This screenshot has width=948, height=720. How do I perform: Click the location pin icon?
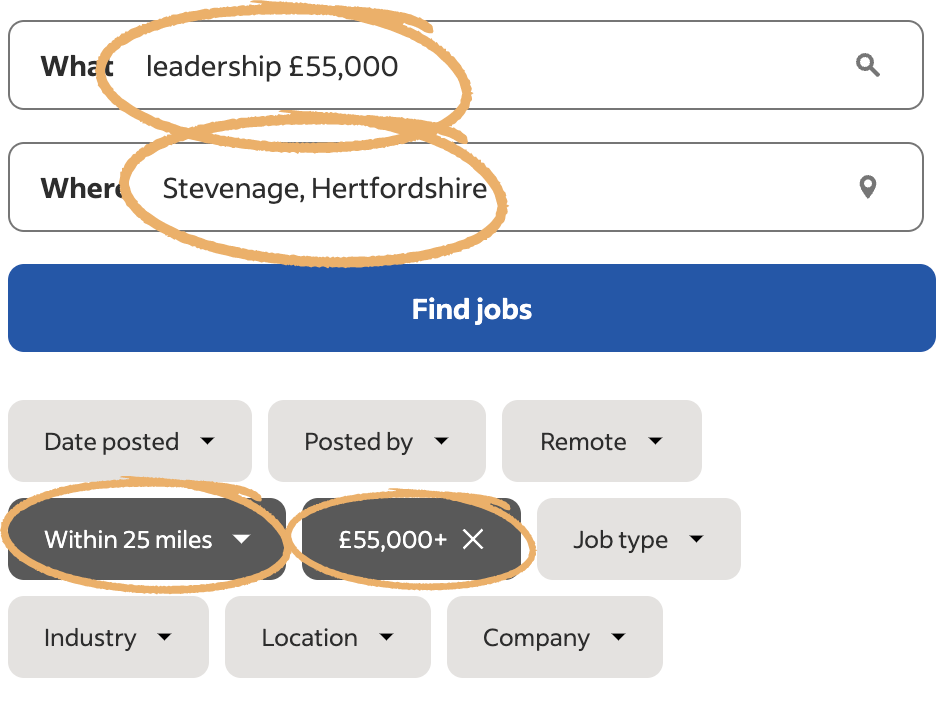pos(868,187)
